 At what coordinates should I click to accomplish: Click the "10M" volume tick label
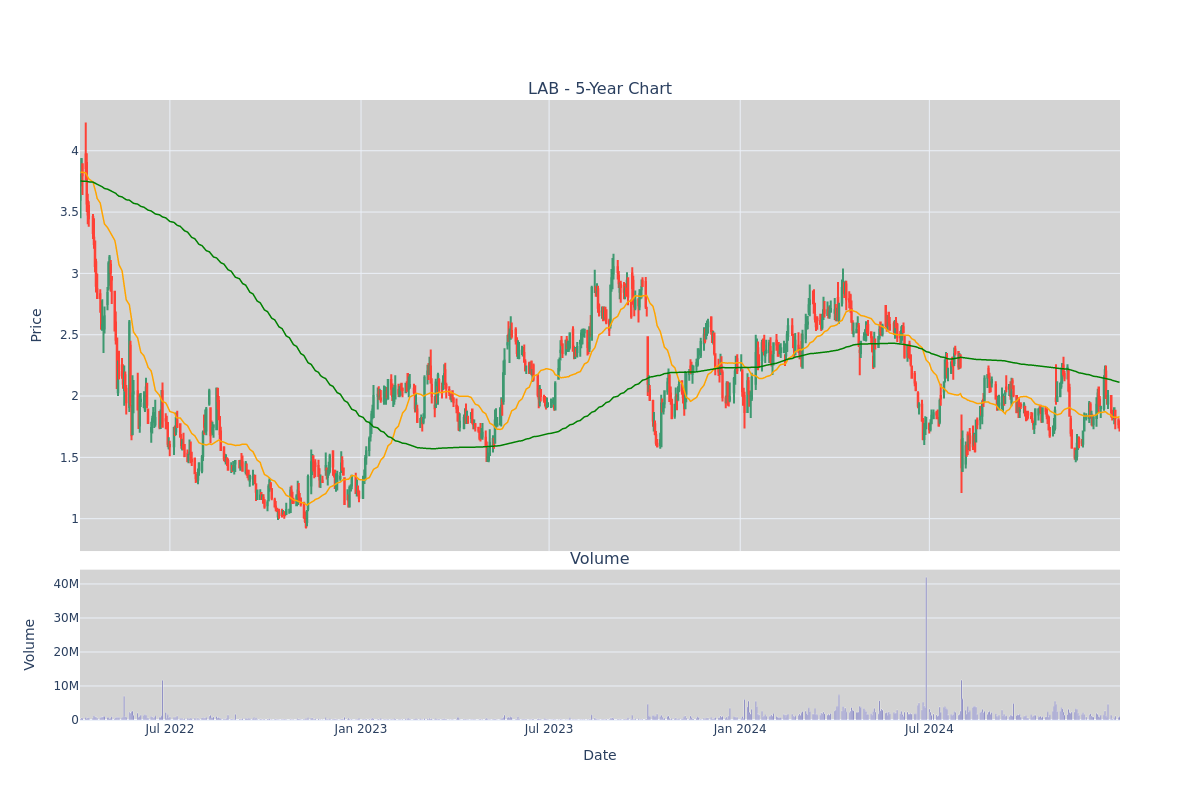[66, 686]
